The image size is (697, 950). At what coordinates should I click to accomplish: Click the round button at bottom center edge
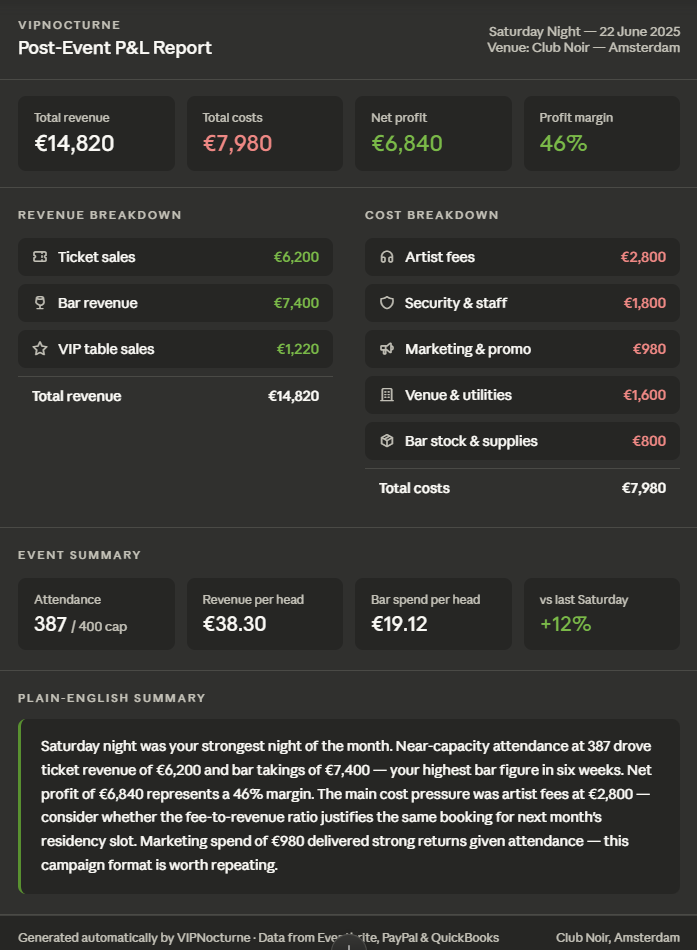click(x=348, y=942)
